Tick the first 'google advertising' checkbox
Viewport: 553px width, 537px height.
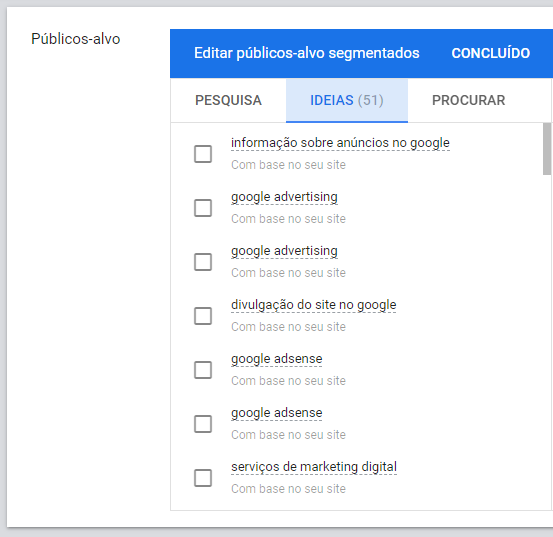(x=203, y=208)
